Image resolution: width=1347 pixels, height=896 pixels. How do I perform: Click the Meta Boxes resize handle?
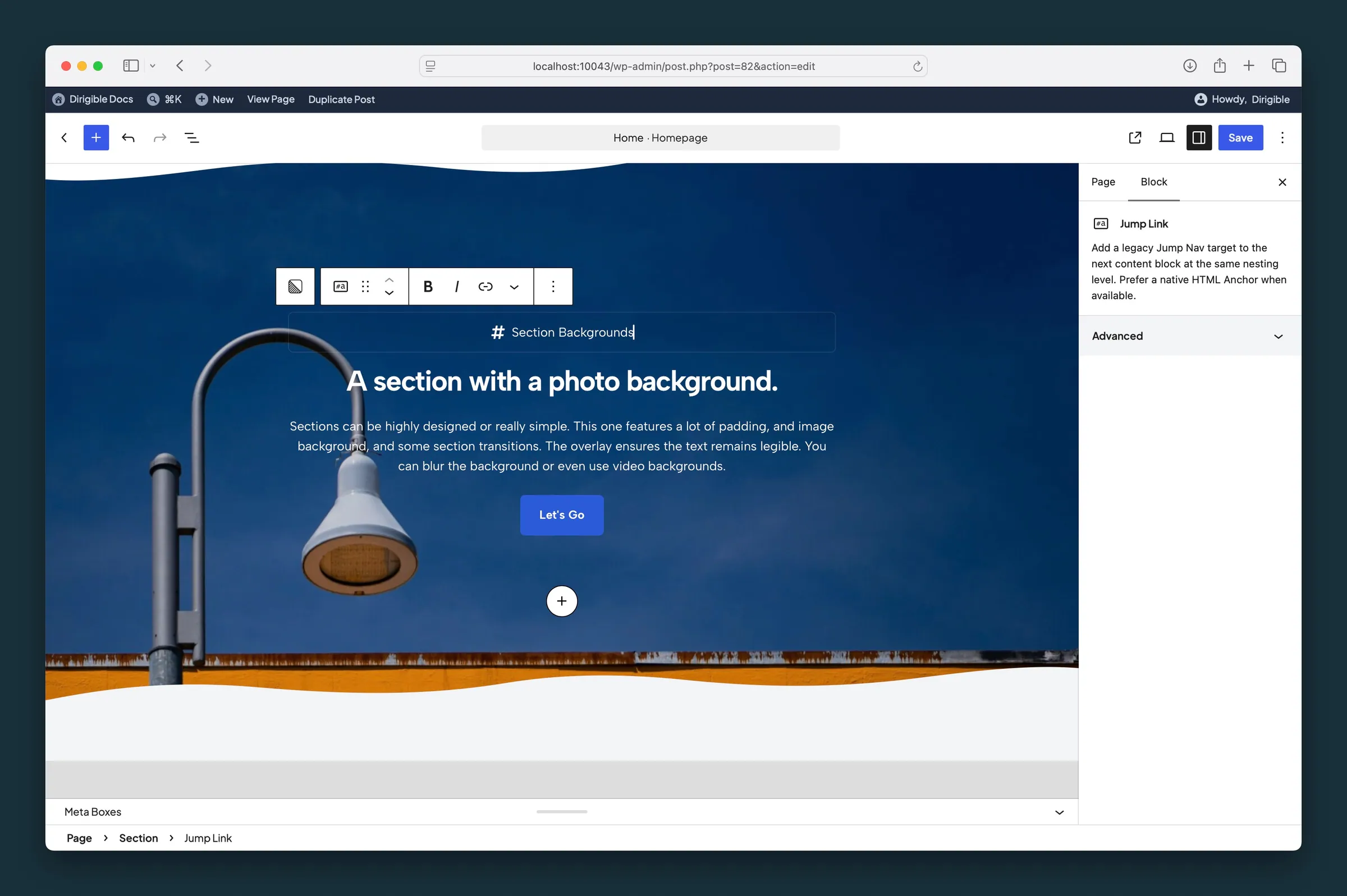(561, 811)
